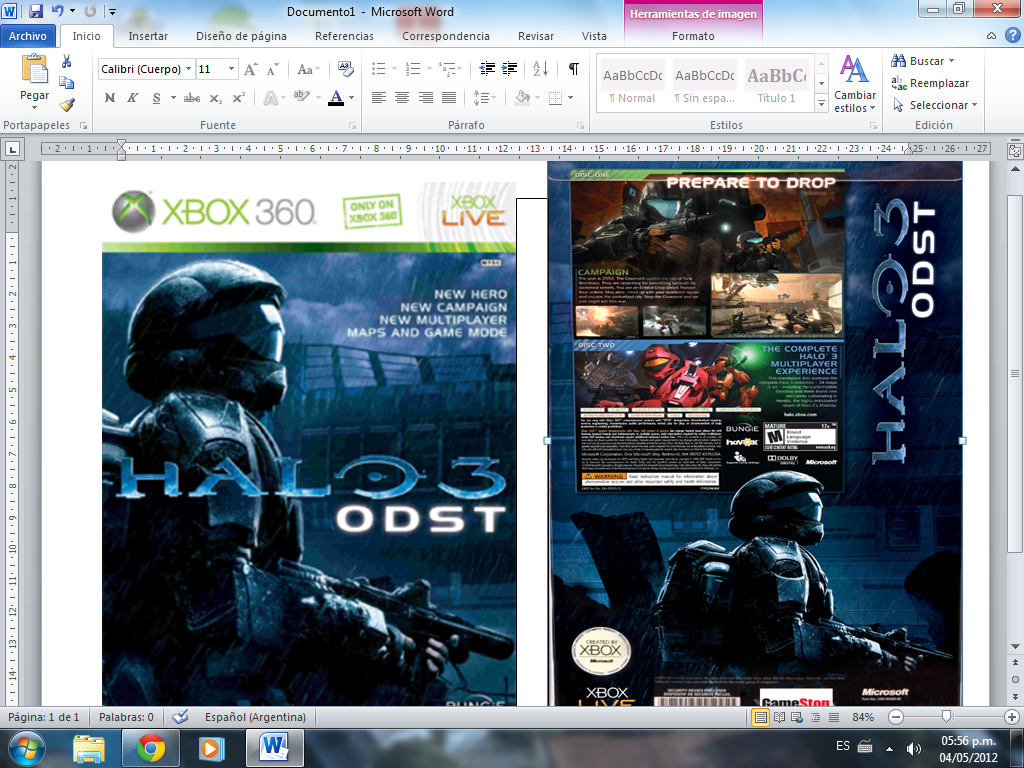This screenshot has width=1024, height=768.
Task: Click the Grow Font icon
Action: [251, 69]
